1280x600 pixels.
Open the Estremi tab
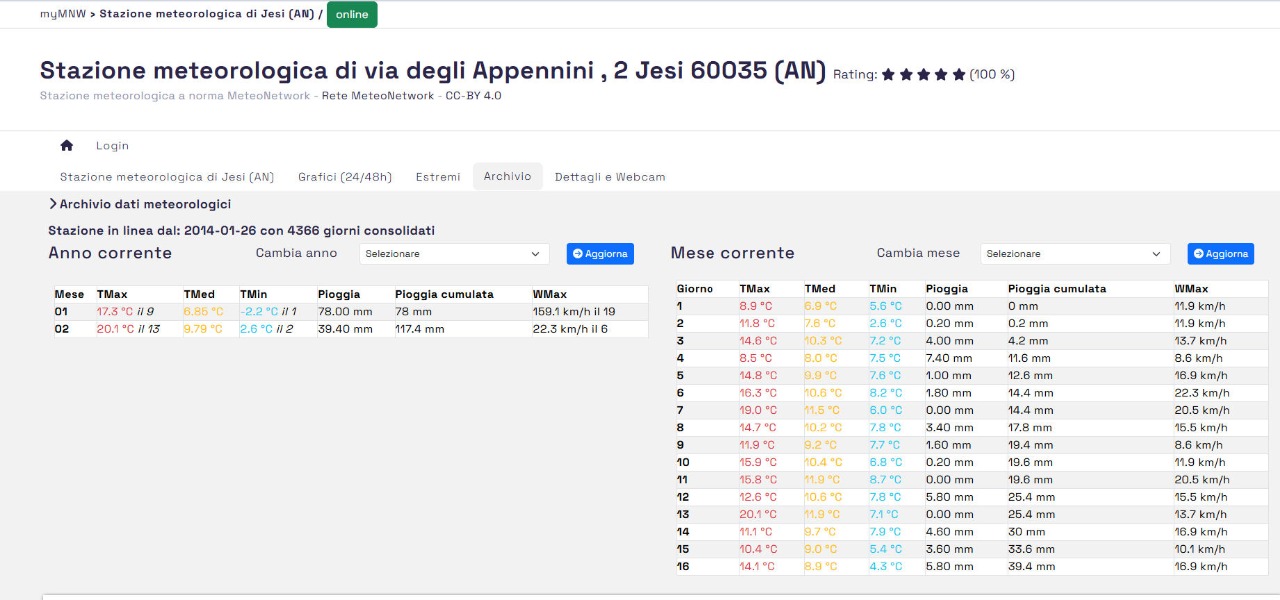pos(438,177)
